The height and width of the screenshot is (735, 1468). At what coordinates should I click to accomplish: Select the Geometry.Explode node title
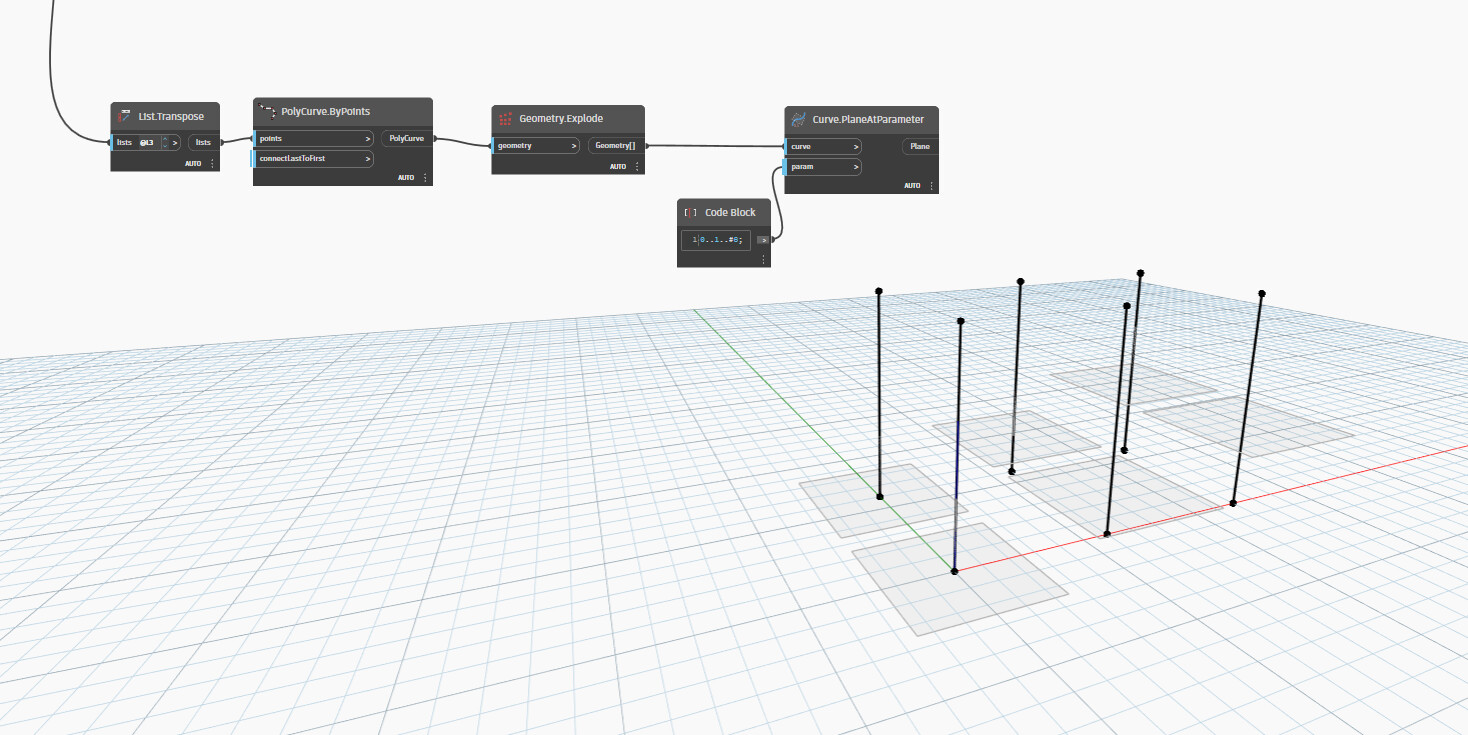pos(561,119)
